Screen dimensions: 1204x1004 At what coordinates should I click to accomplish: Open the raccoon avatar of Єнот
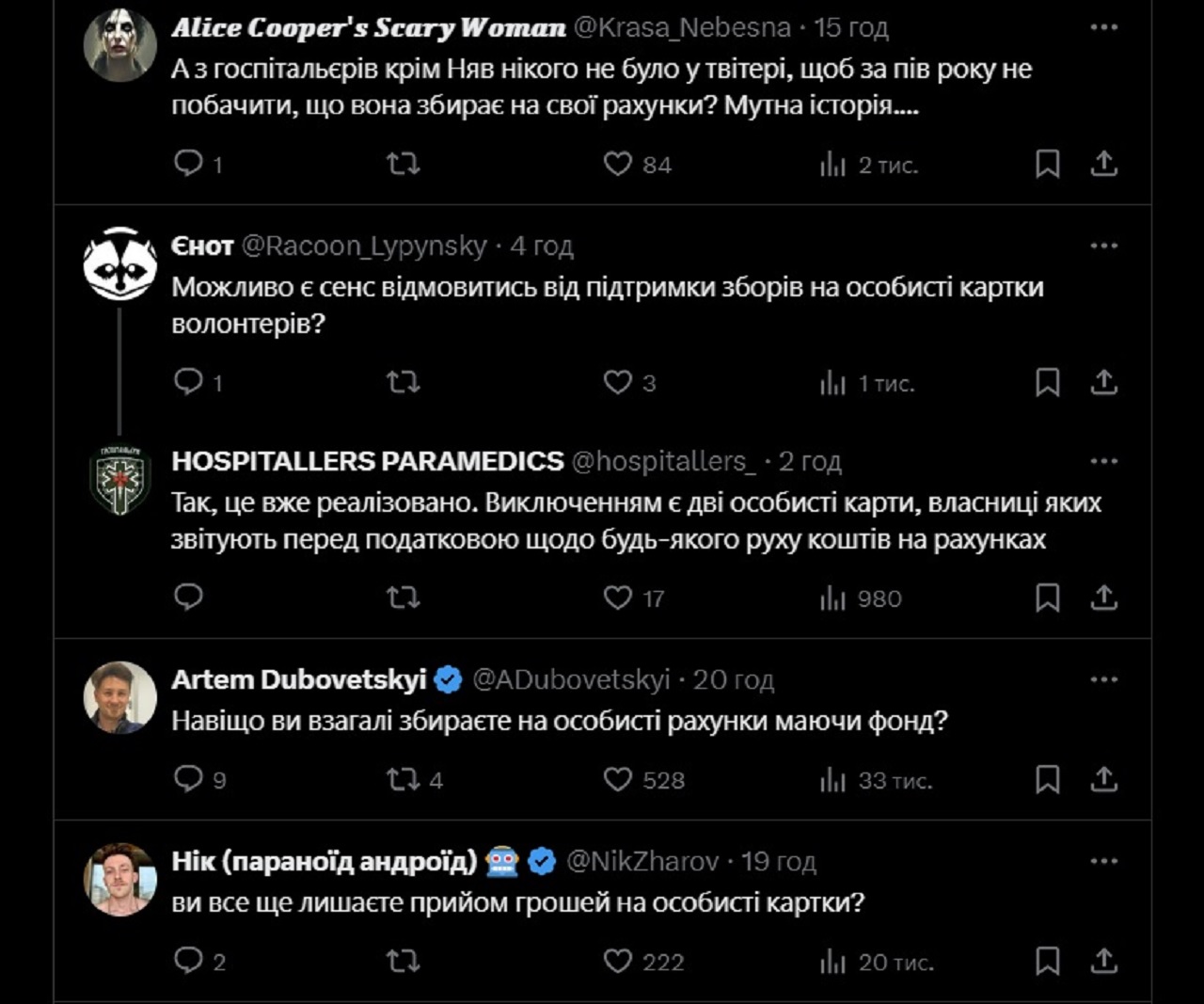(119, 263)
